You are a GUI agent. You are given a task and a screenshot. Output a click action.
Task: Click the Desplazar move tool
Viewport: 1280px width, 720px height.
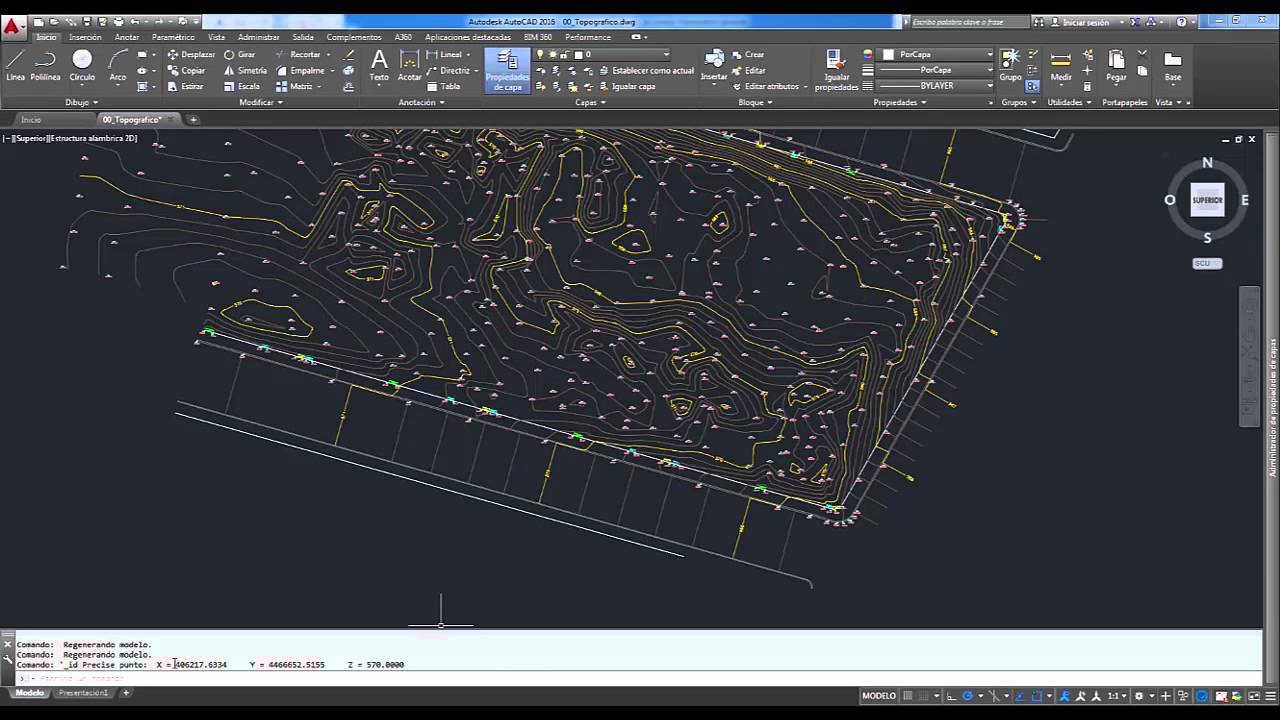tap(191, 55)
